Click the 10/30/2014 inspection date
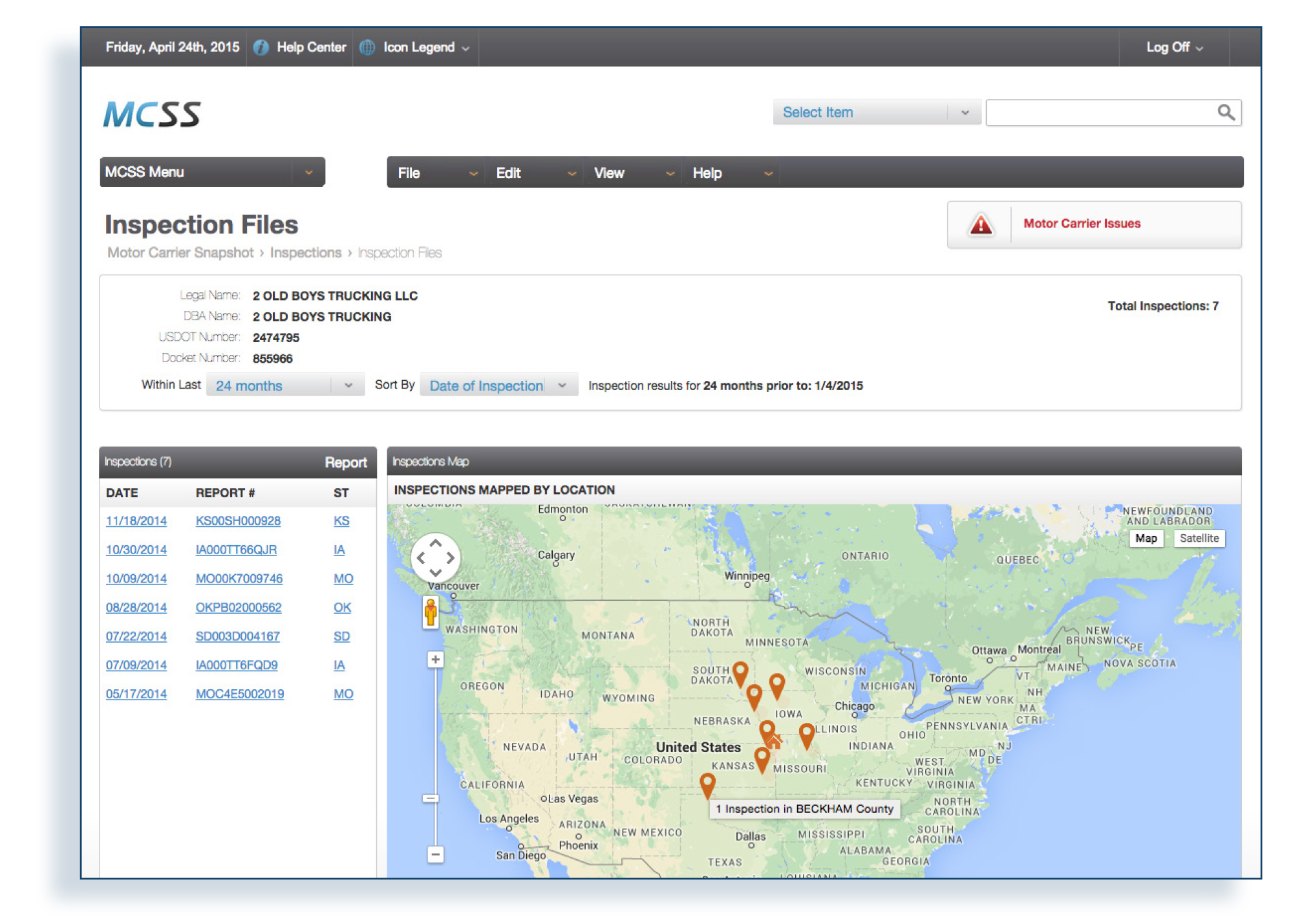This screenshot has height=924, width=1293. tap(136, 550)
